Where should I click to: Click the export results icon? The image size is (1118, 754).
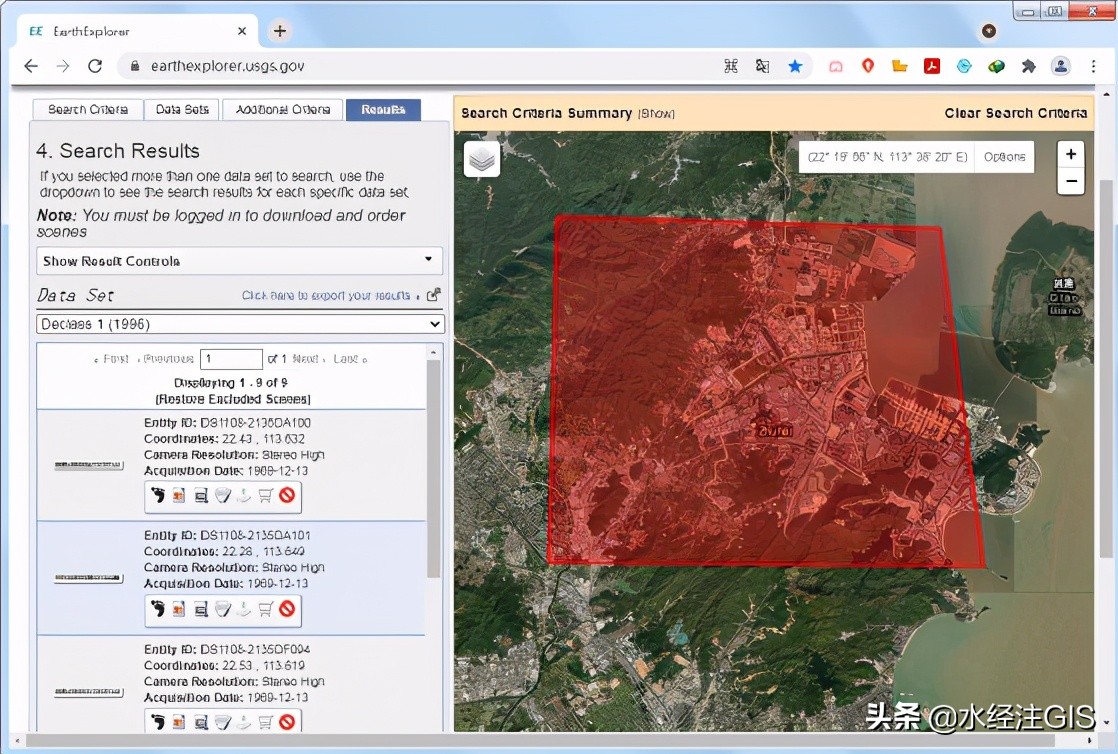tap(434, 295)
